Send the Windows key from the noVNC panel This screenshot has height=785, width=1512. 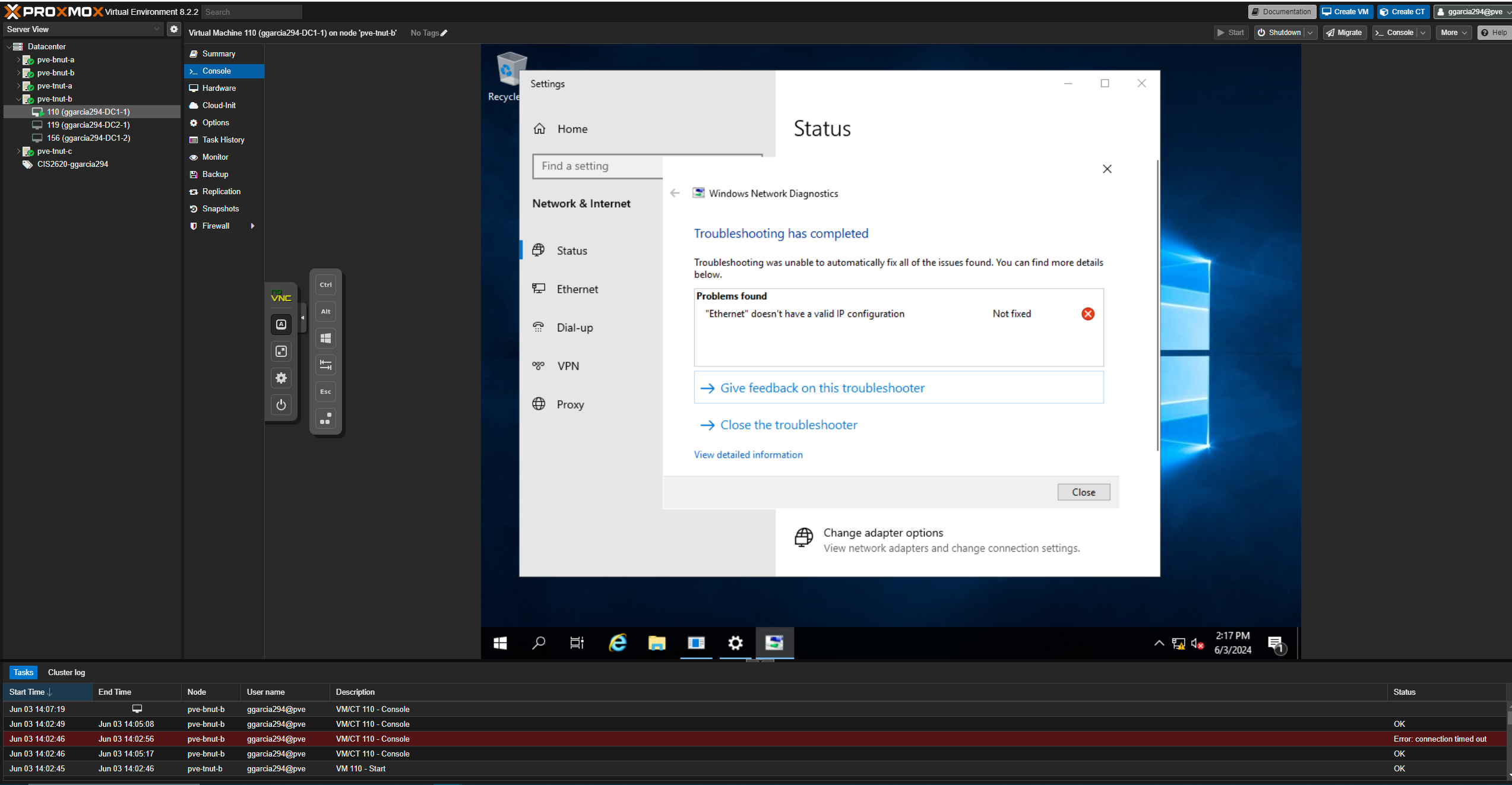[325, 338]
